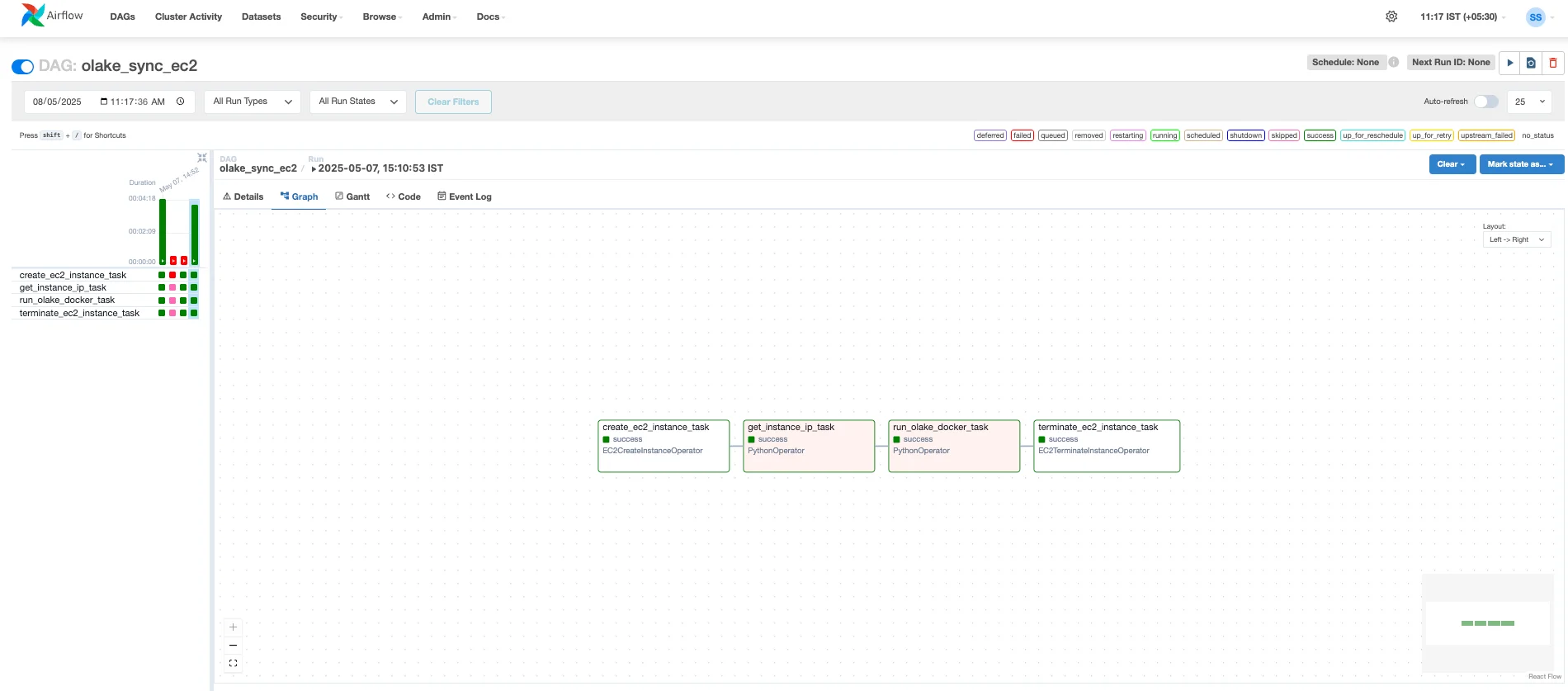Open the Layout Left -> Right dropdown
The width and height of the screenshot is (1568, 691).
coord(1516,239)
